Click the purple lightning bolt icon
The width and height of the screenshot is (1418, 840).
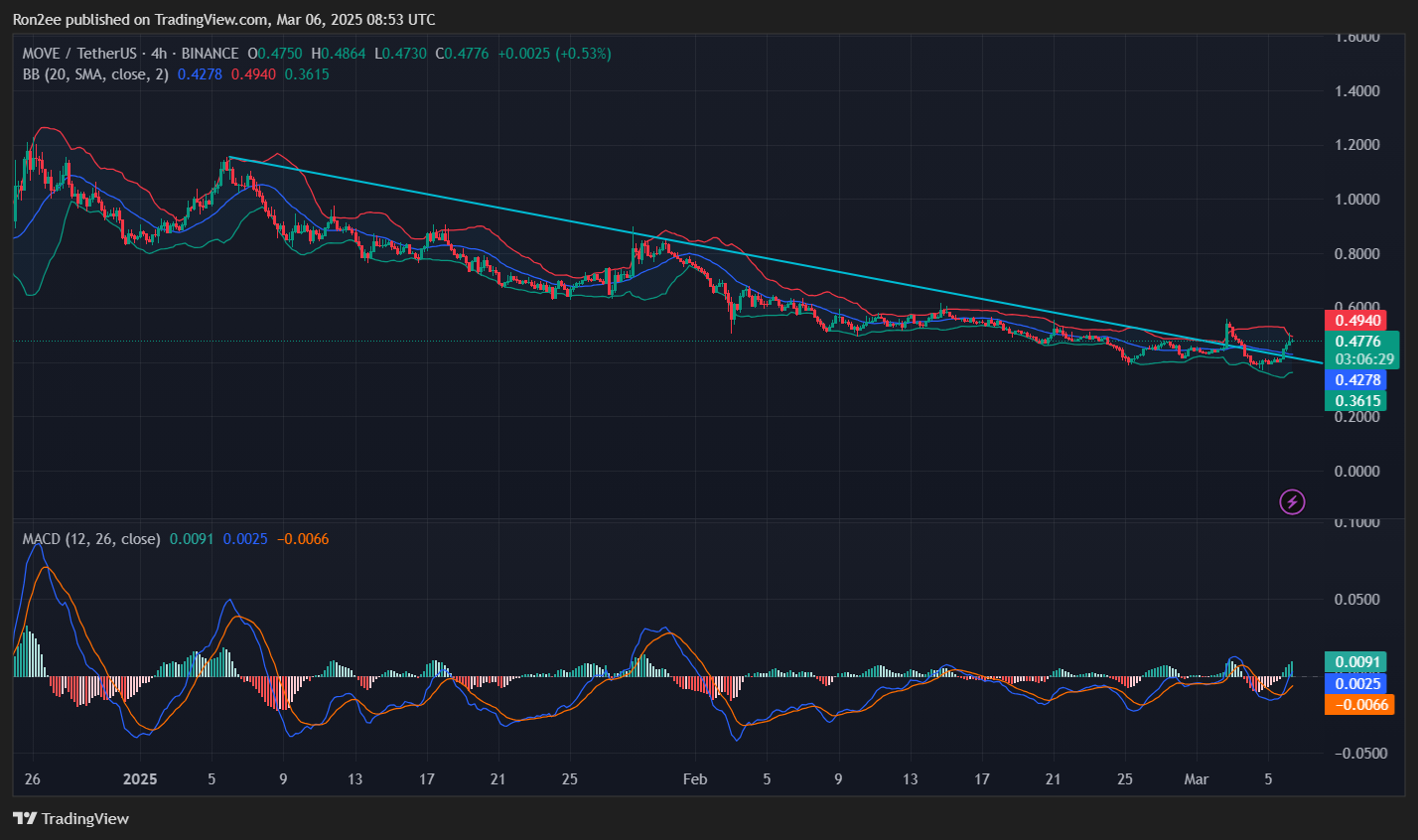click(x=1291, y=501)
